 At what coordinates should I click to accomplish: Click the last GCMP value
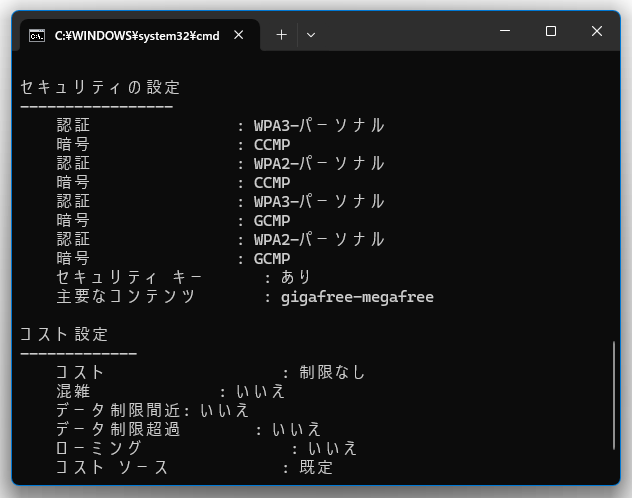272,258
